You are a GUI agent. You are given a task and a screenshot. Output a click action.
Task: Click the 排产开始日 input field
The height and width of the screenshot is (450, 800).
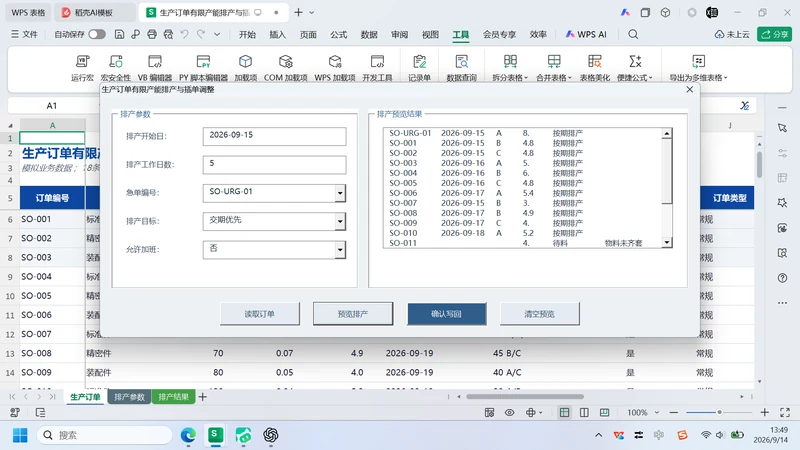click(x=274, y=136)
